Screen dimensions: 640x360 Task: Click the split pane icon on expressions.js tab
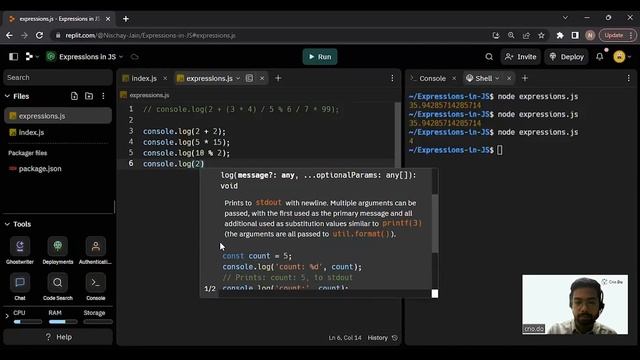249,78
